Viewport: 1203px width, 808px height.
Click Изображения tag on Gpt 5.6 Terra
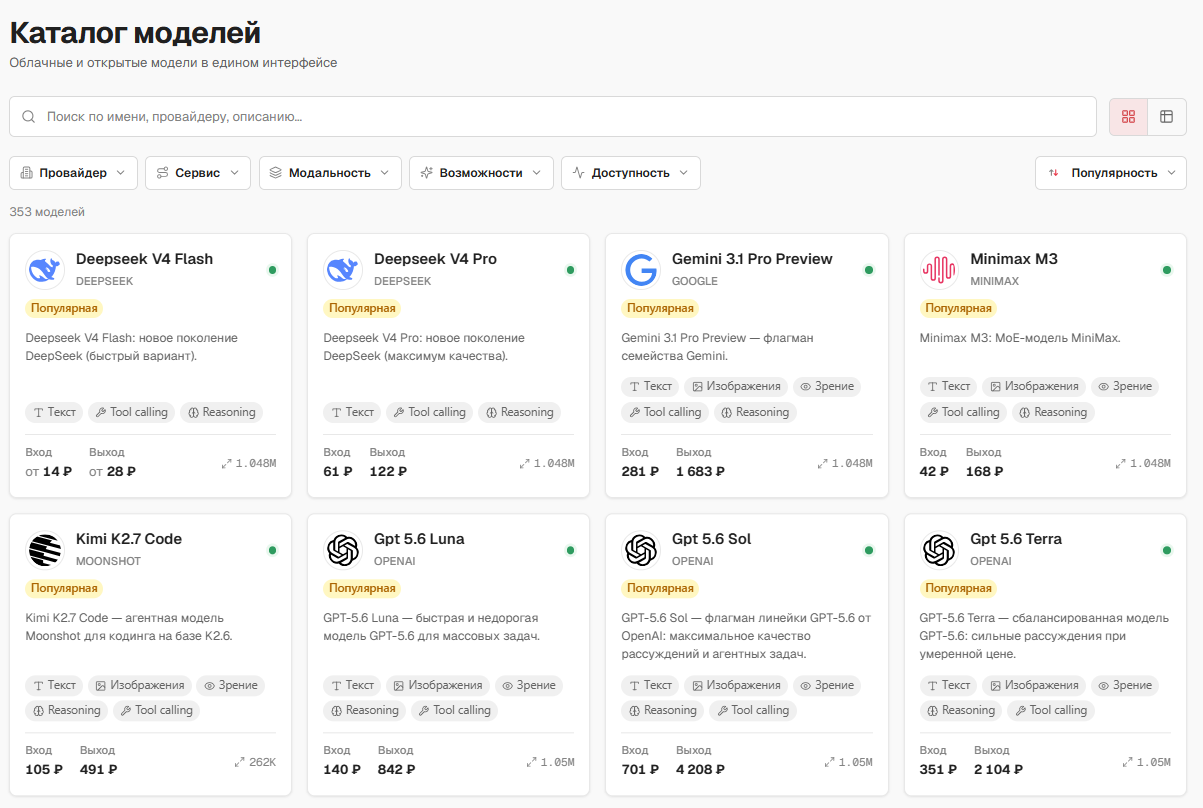coord(1034,685)
